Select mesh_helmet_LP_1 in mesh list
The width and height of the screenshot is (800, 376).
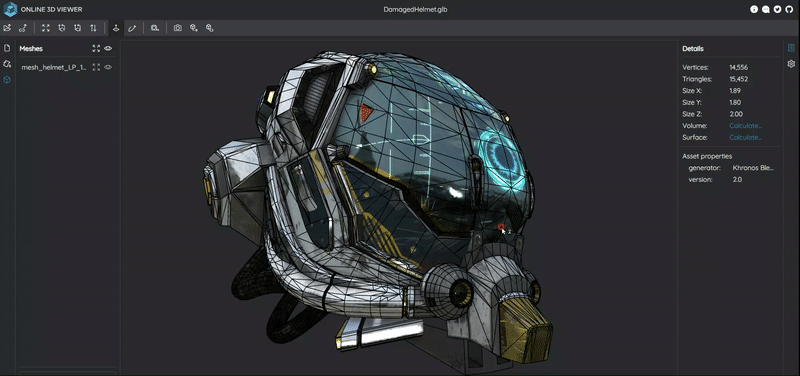click(54, 67)
